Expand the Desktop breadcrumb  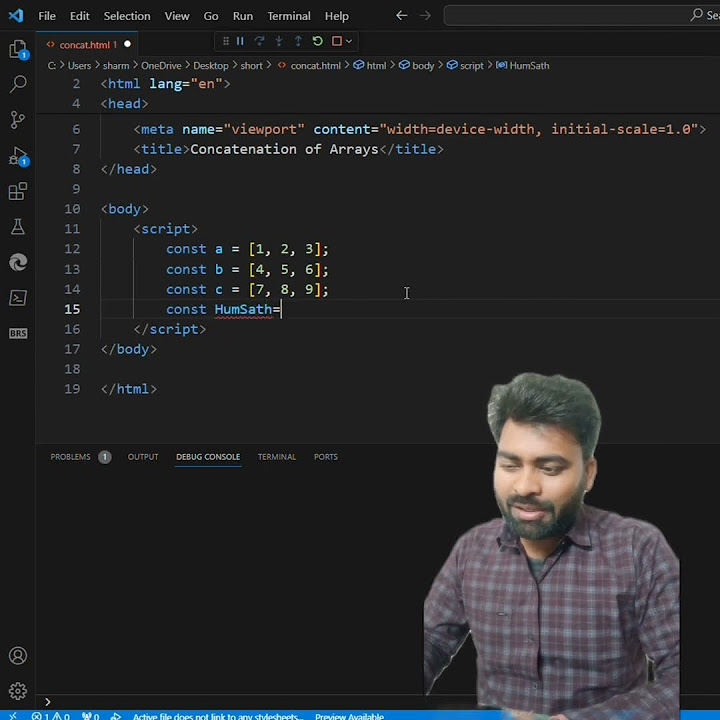211,66
